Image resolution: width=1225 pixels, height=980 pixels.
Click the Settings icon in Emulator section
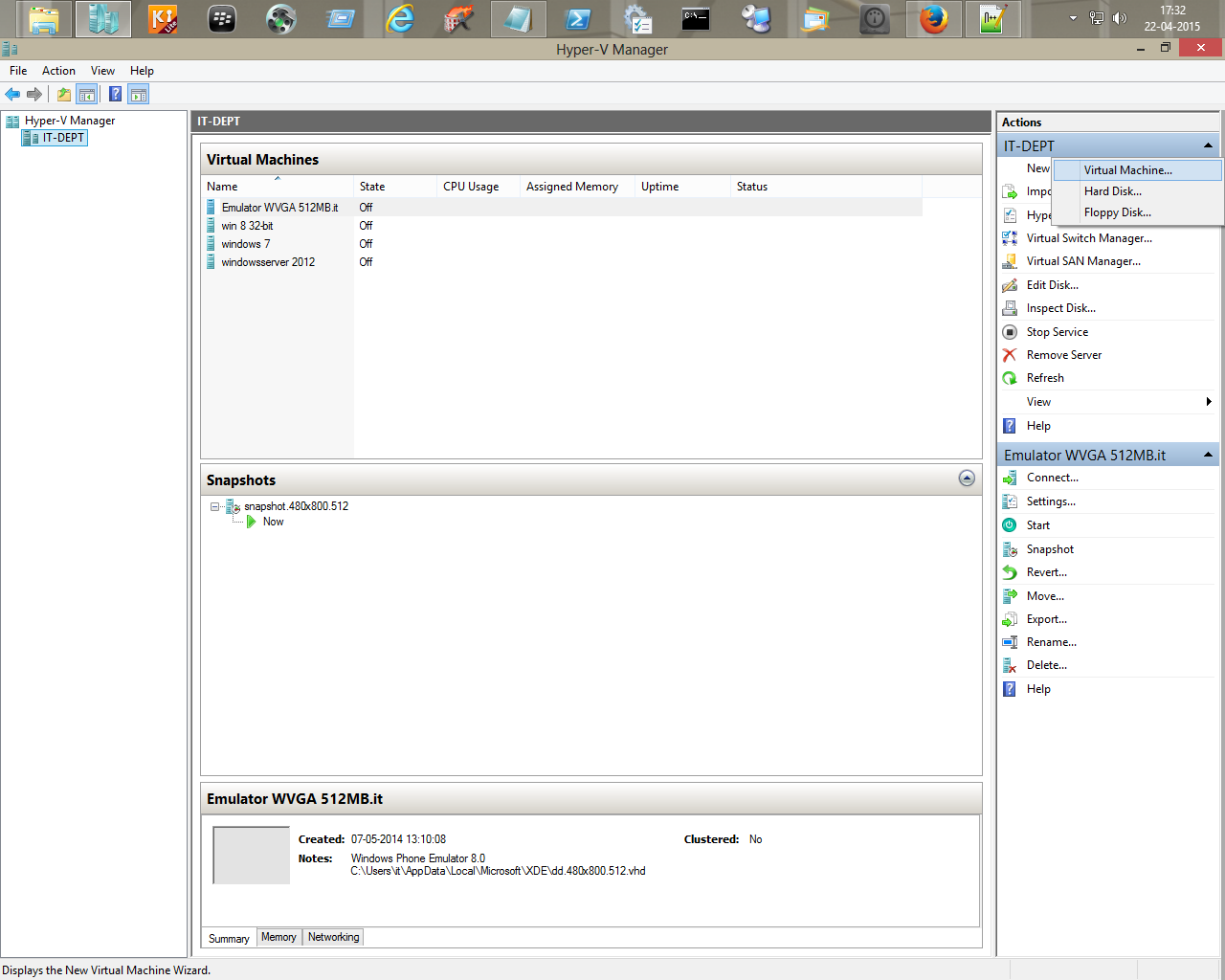[x=1010, y=501]
